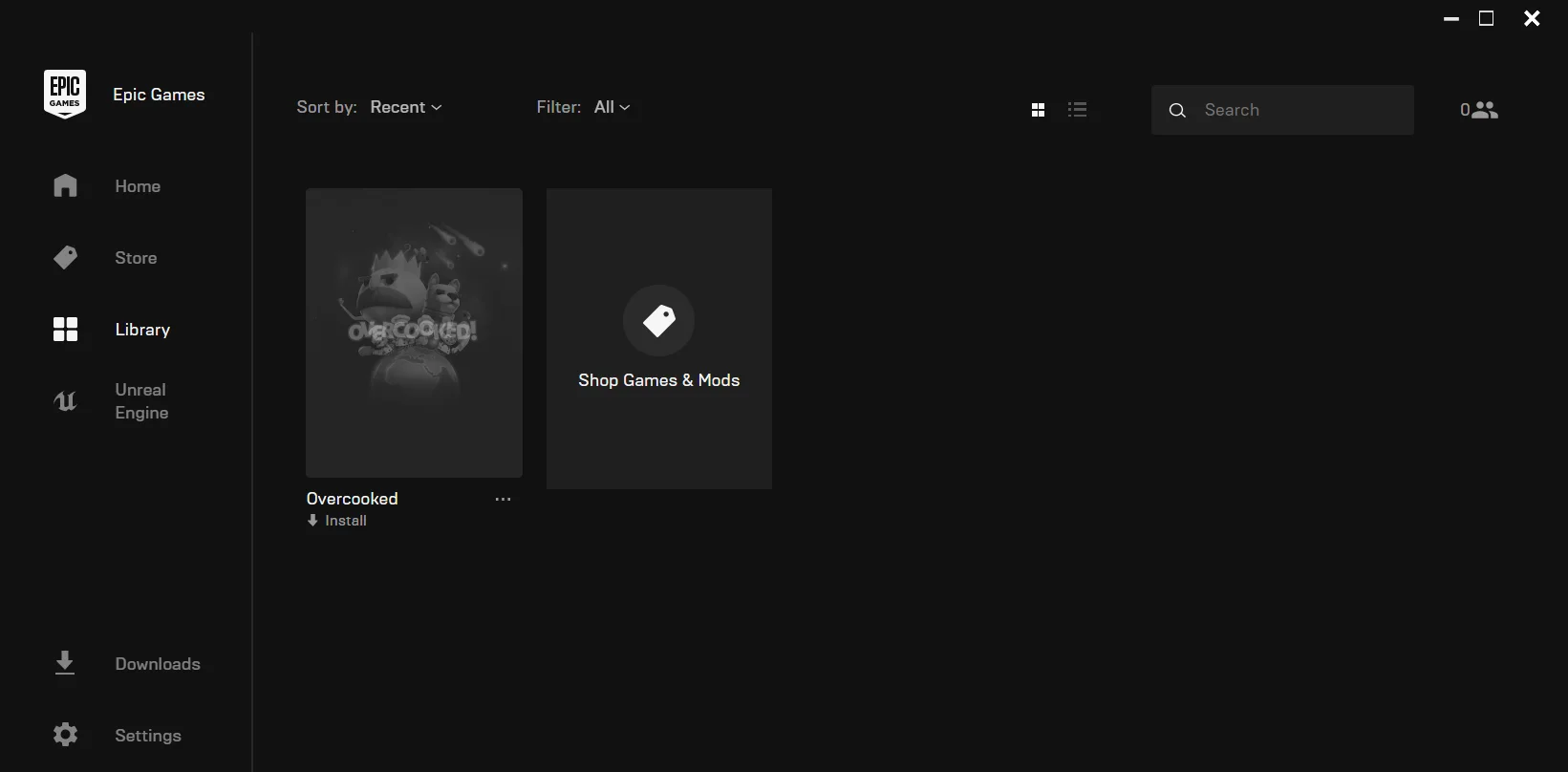
Task: Expand the Filter All dropdown
Action: (612, 107)
